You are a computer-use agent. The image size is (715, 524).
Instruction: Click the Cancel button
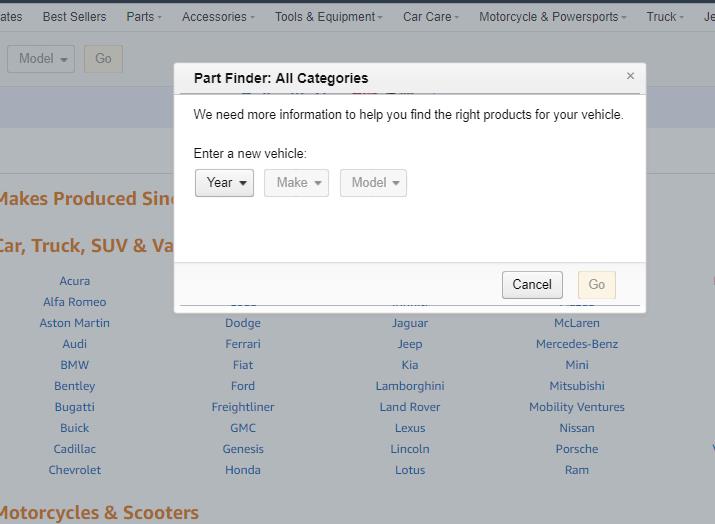(532, 285)
